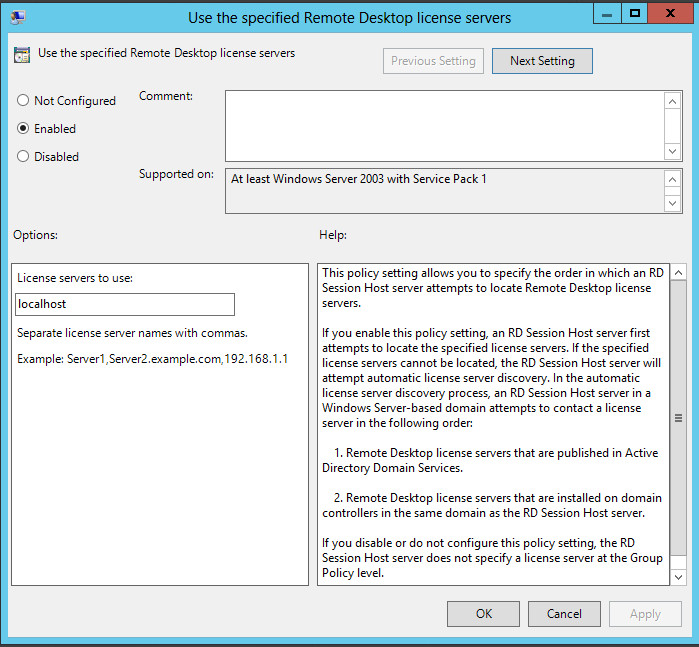Click the Previous Setting button
Viewport: 699px width, 647px height.
[x=433, y=61]
